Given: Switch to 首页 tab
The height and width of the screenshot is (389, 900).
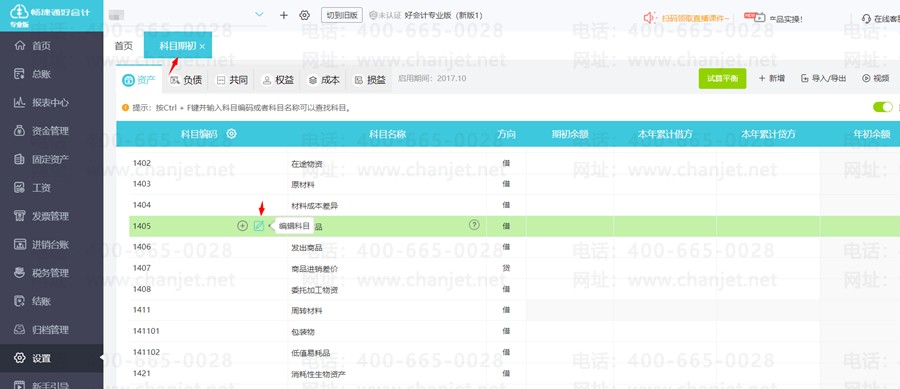Looking at the screenshot, I should (x=123, y=46).
